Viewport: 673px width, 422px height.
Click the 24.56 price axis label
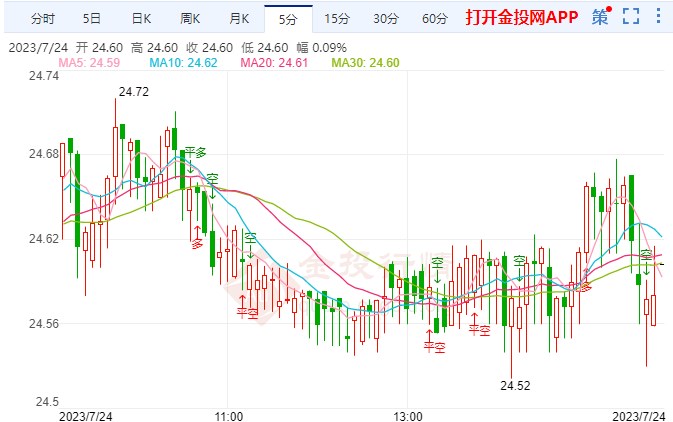click(44, 324)
